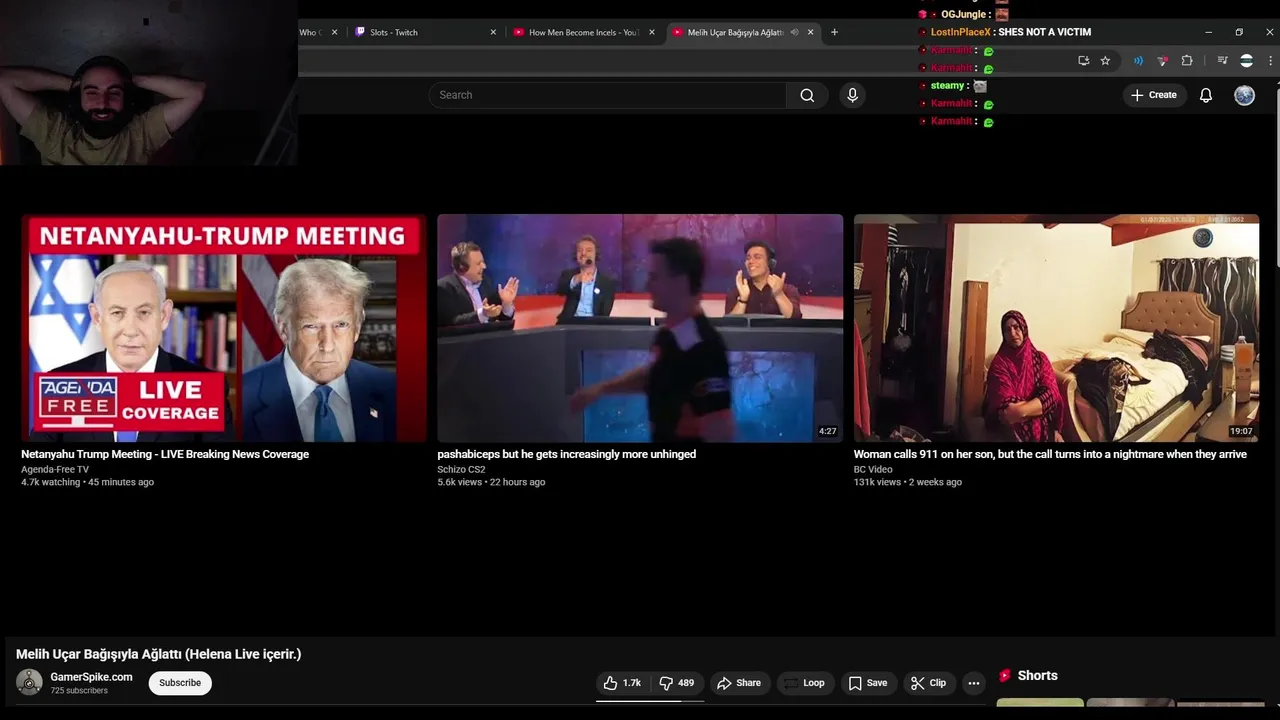Click the Subscribe button
1280x720 pixels.
[x=180, y=683]
